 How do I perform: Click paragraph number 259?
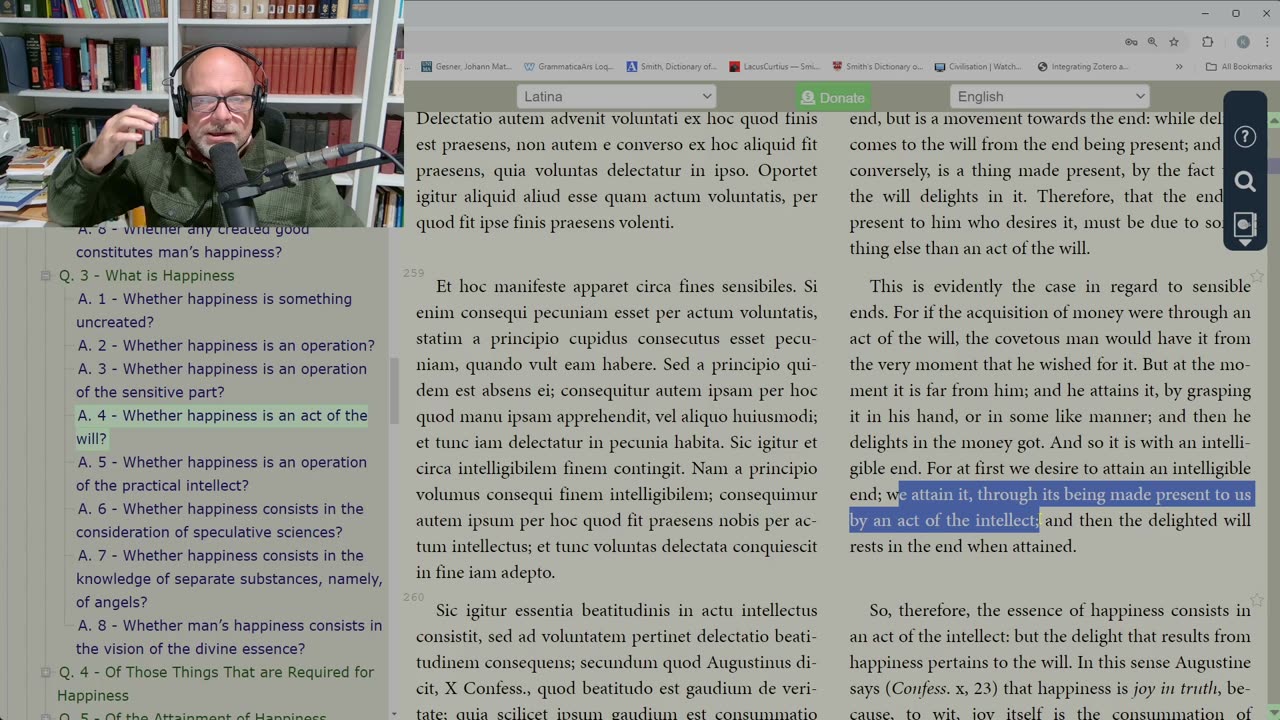pos(414,273)
